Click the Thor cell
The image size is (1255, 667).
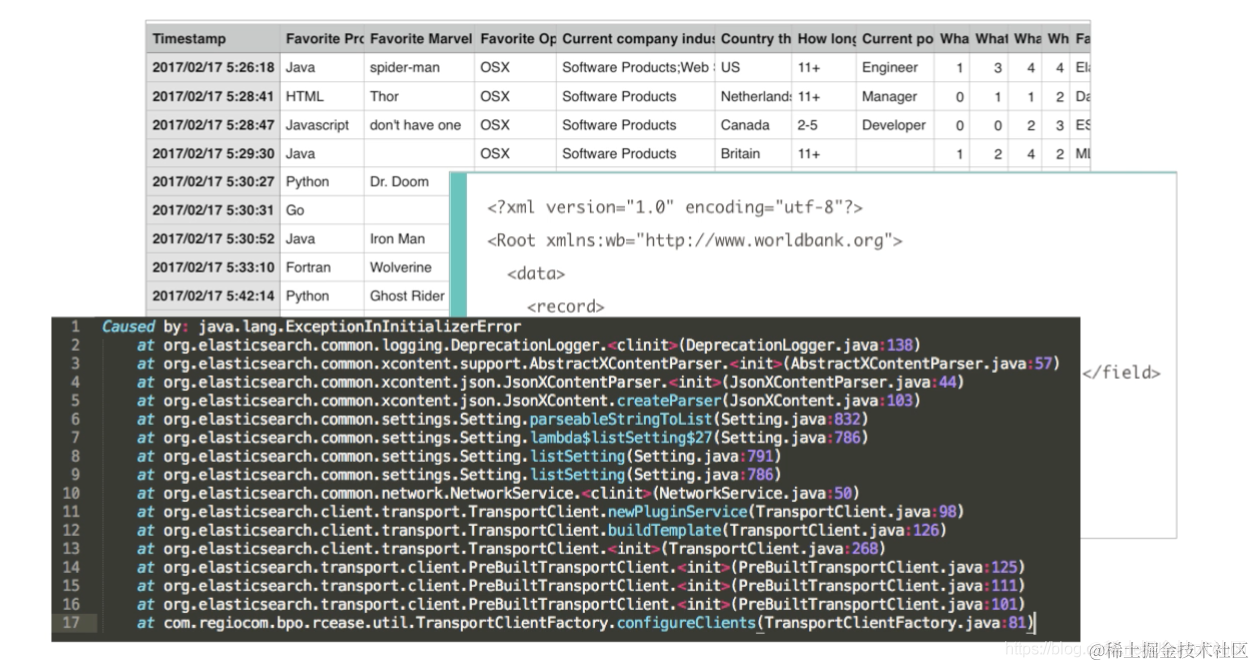tap(420, 97)
